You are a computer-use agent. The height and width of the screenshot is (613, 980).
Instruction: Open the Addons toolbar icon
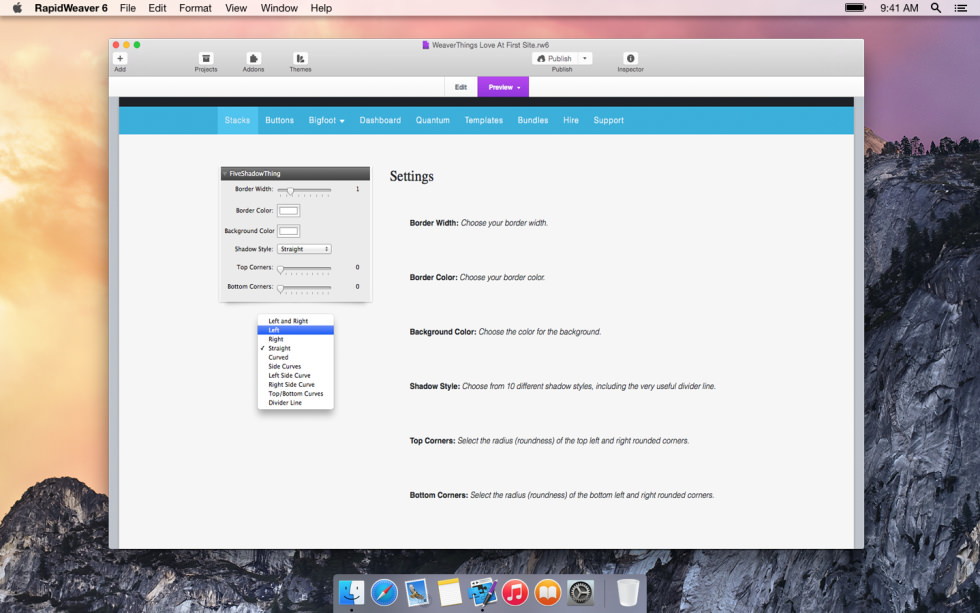253,58
